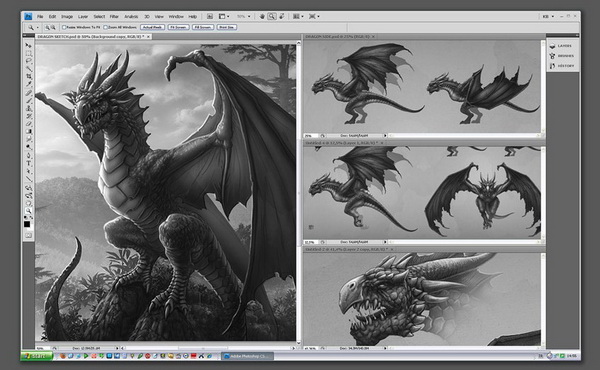Select the History Brush tool
Viewport: 600px width, 370px height.
coord(28,116)
